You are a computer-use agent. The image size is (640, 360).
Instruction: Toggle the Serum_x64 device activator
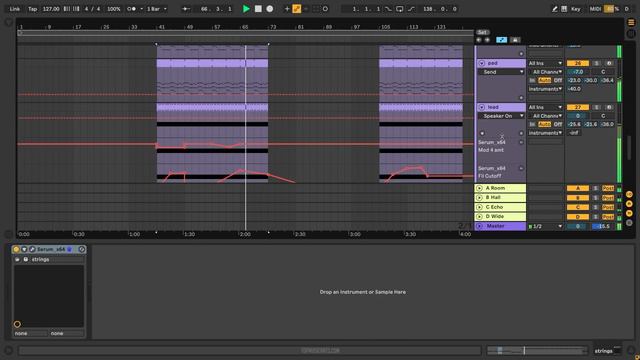[16, 249]
